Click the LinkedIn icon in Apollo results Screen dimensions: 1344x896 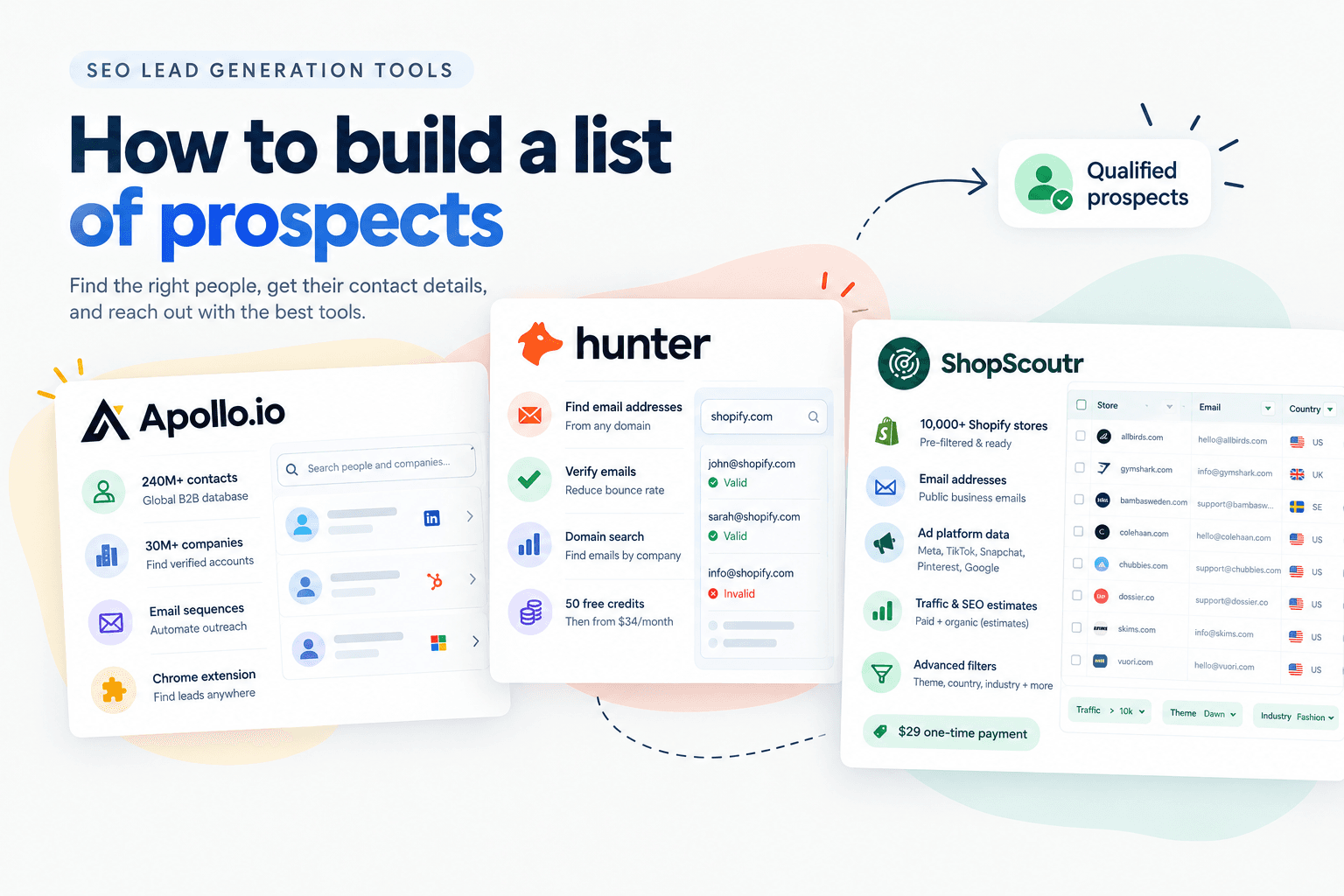[431, 518]
